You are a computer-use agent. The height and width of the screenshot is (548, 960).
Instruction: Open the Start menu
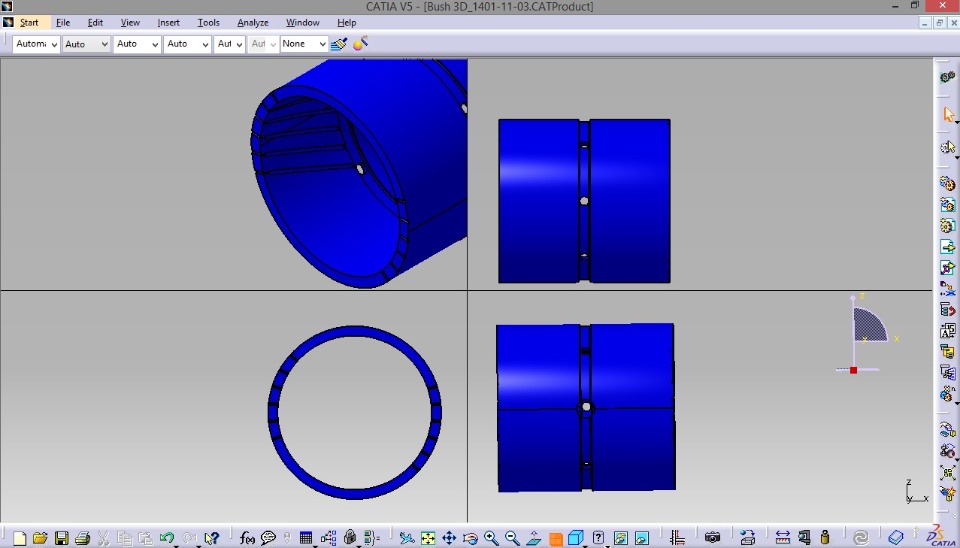coord(29,23)
